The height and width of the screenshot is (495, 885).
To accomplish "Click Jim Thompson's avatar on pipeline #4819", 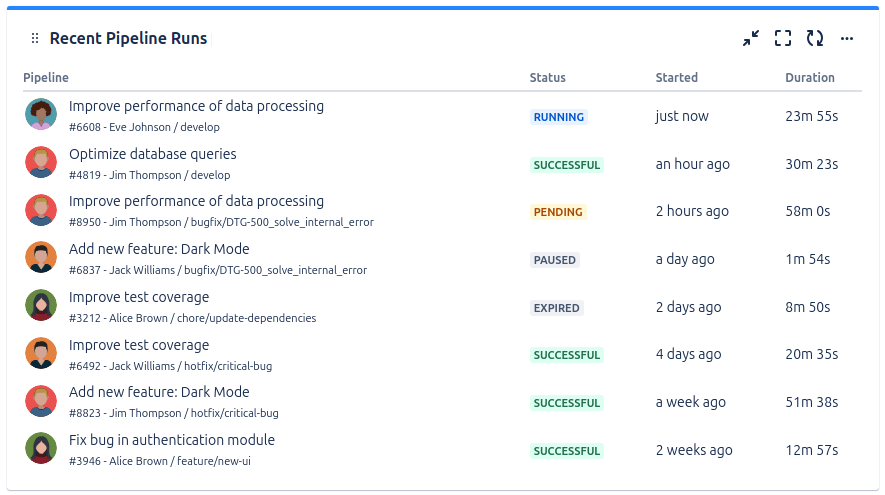I will 41,163.
